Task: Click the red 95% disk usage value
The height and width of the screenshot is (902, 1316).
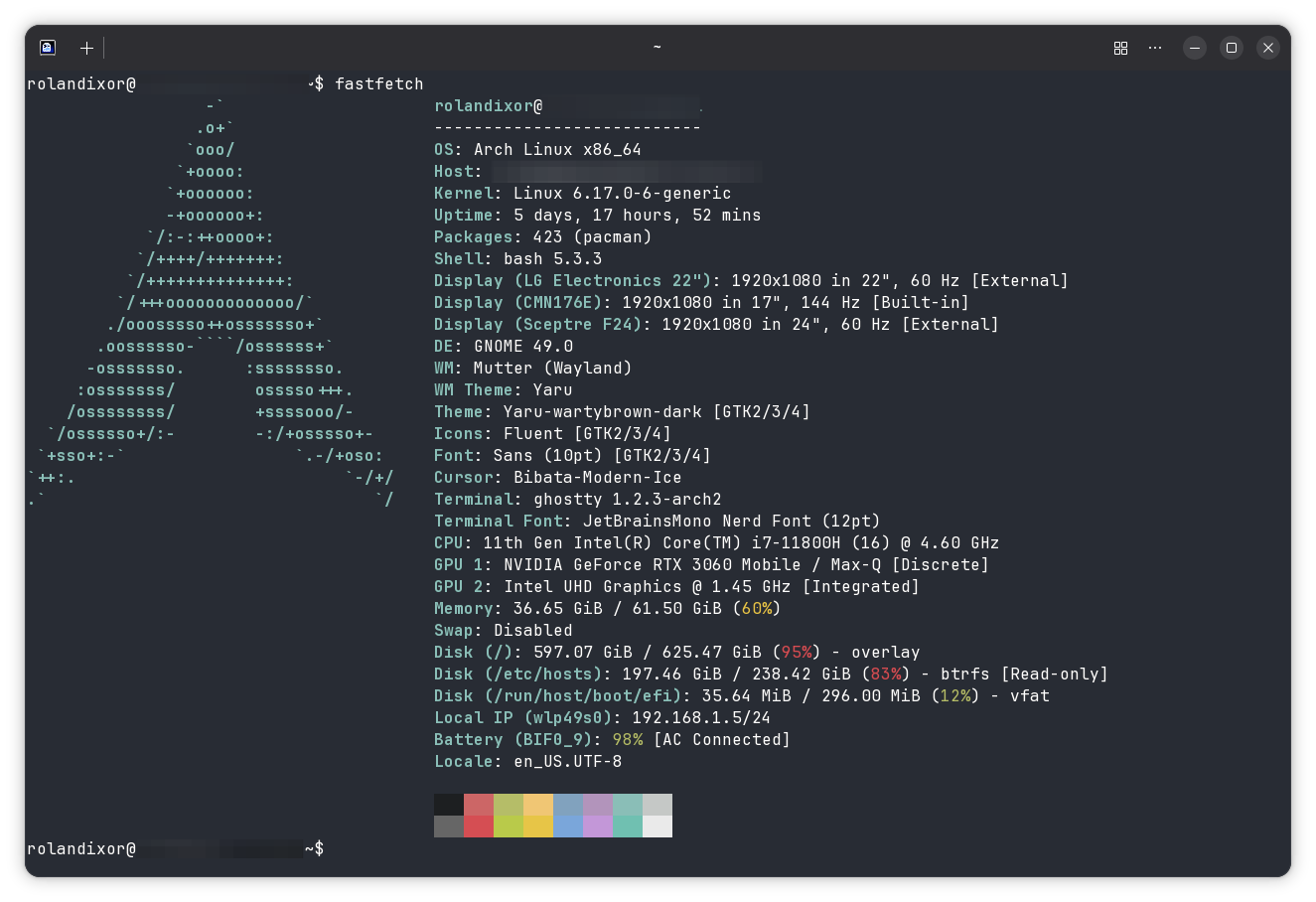Action: point(797,653)
